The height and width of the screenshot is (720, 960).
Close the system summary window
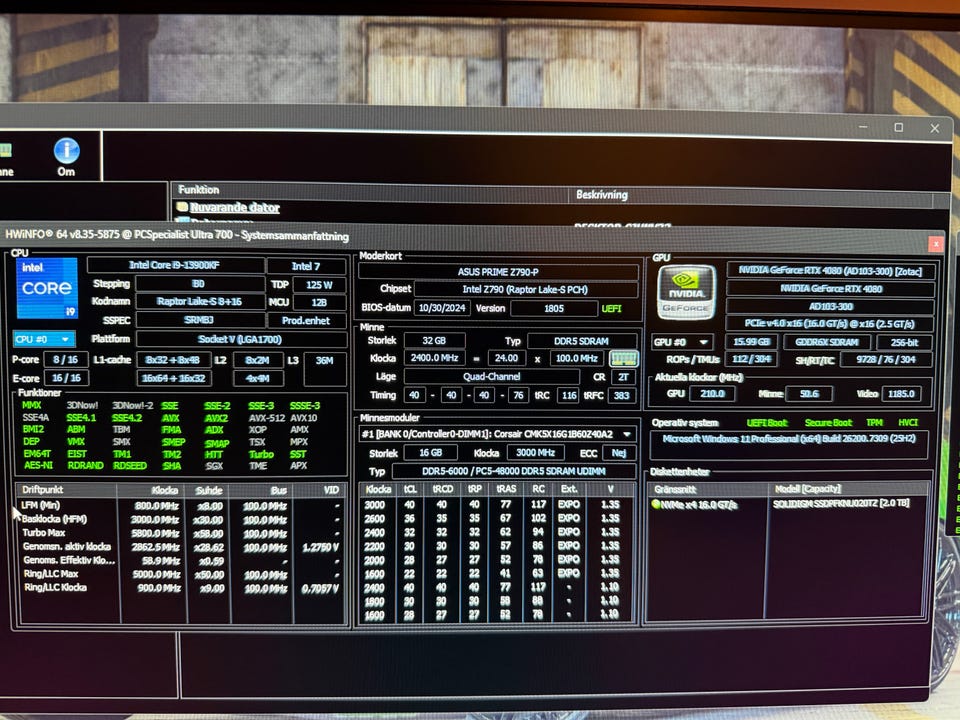935,243
